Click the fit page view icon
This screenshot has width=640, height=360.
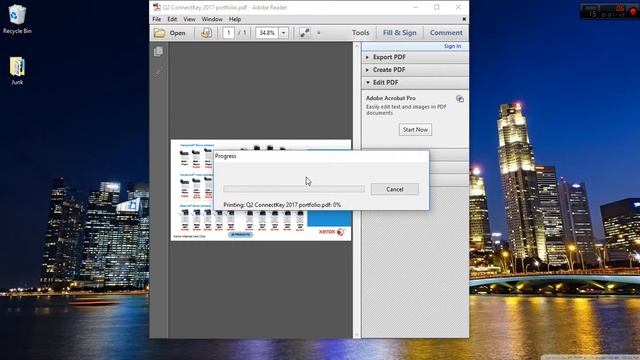click(304, 33)
